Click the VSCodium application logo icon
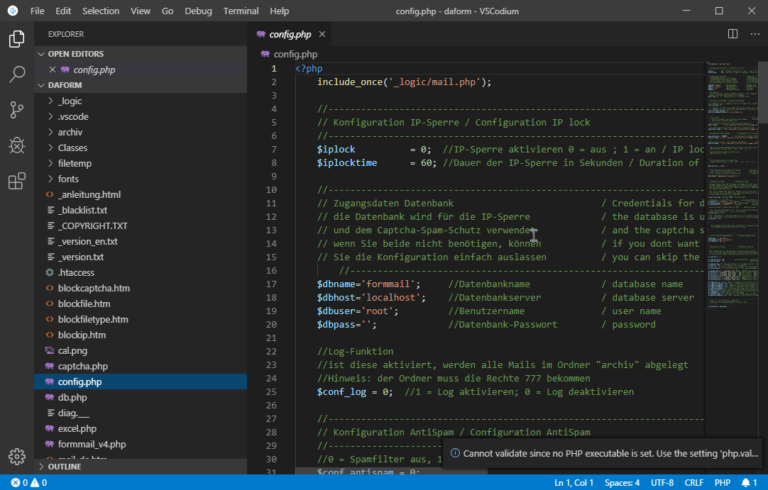The height and width of the screenshot is (490, 768). pos(13,11)
